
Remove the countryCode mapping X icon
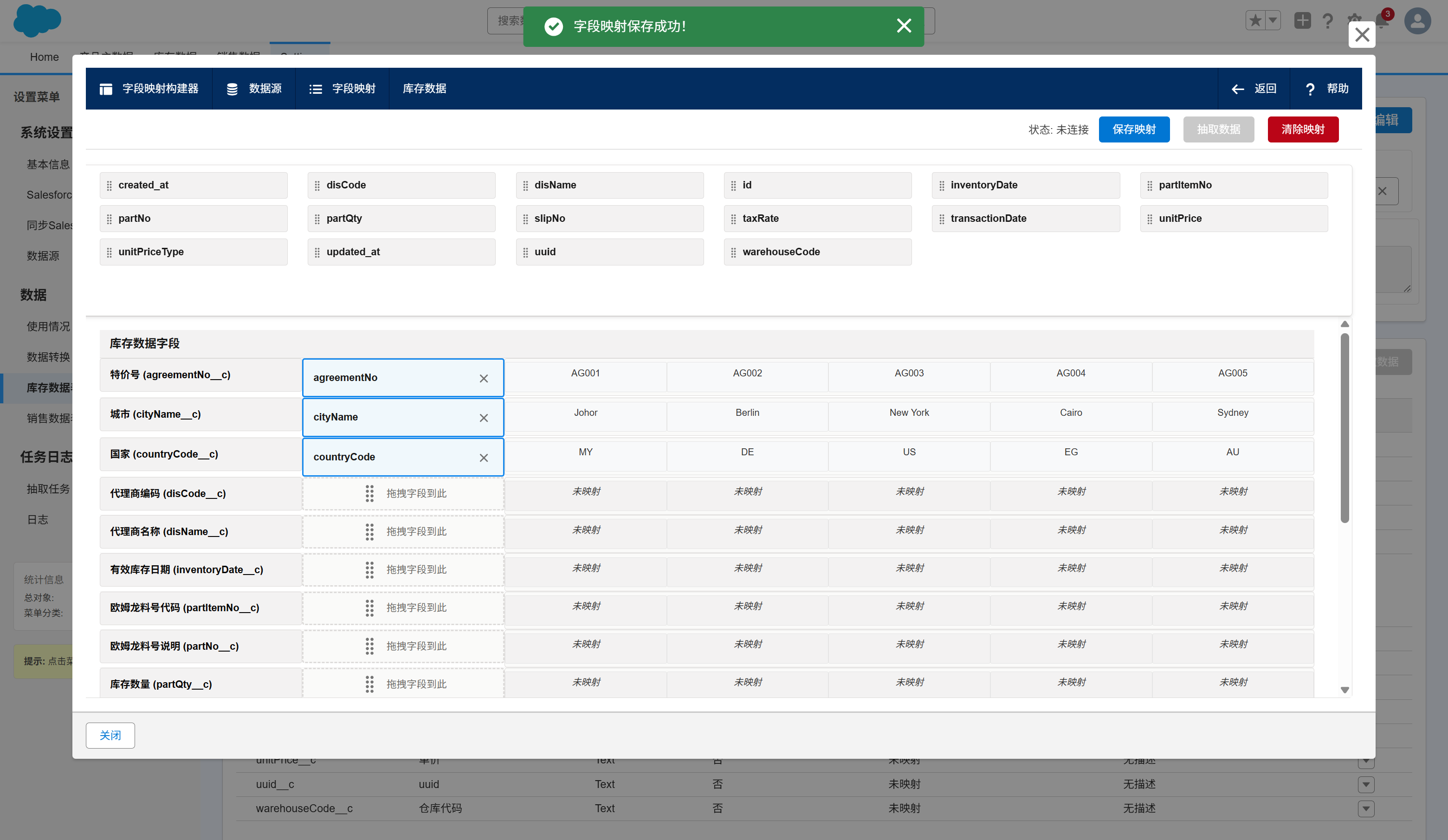(483, 457)
